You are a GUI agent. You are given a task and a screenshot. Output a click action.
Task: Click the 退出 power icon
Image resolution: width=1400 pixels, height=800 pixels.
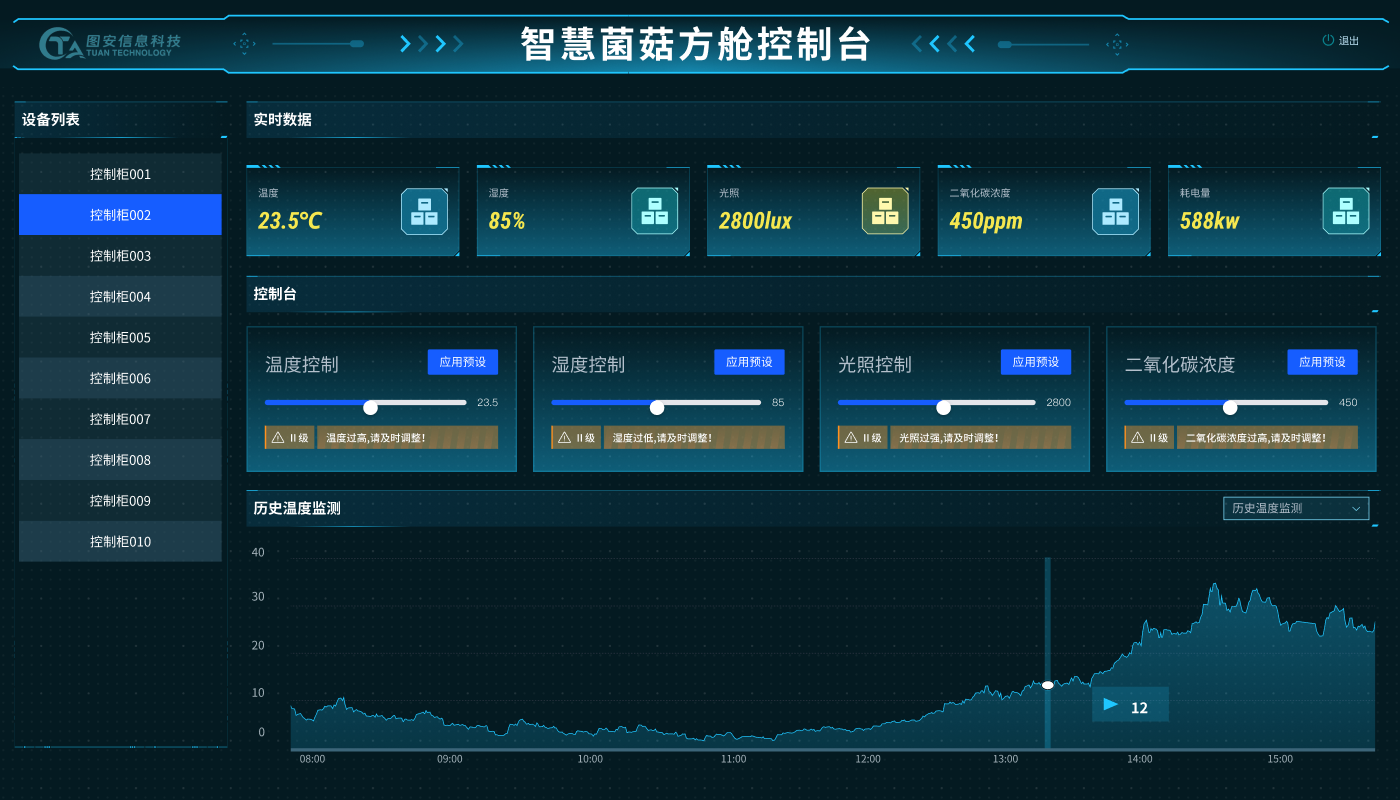1328,41
